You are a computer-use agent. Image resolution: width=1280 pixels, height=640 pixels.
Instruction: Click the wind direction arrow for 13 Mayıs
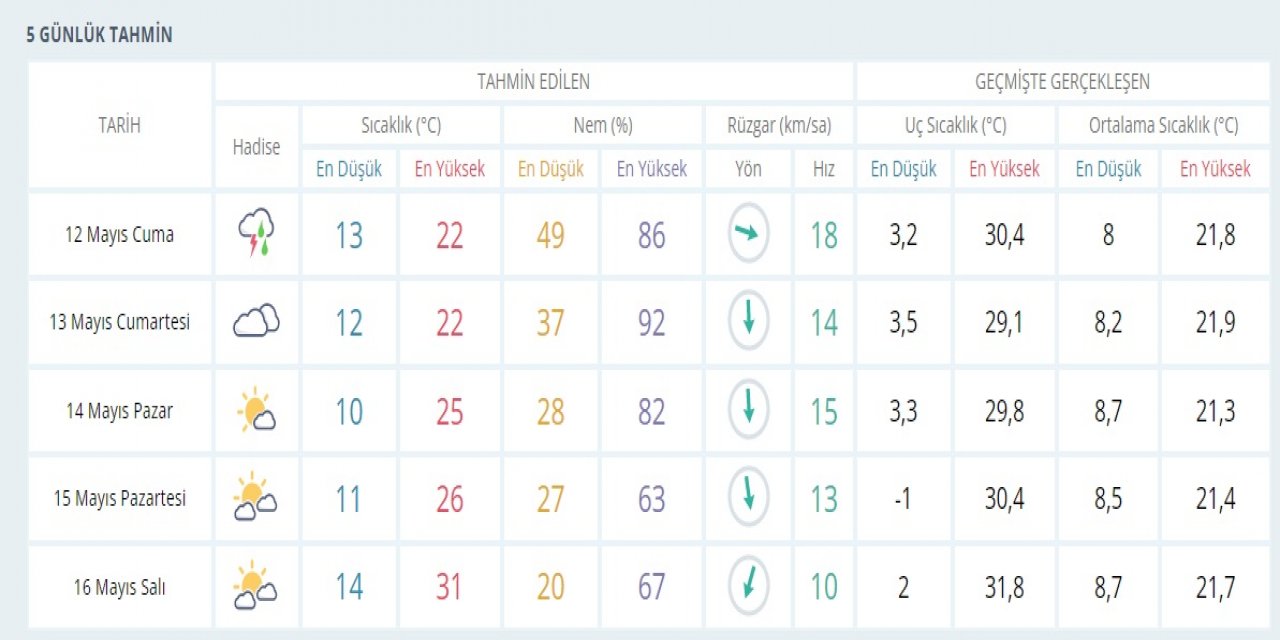748,321
